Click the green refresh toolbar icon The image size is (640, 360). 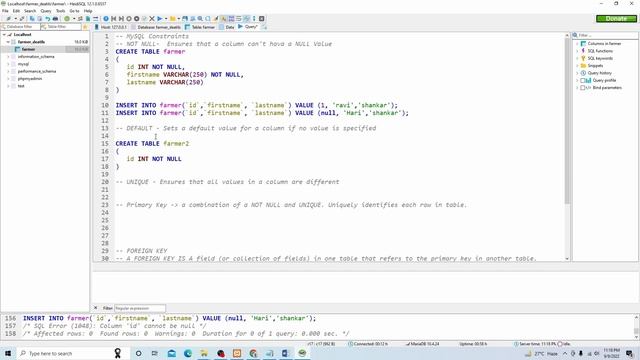(67, 18)
